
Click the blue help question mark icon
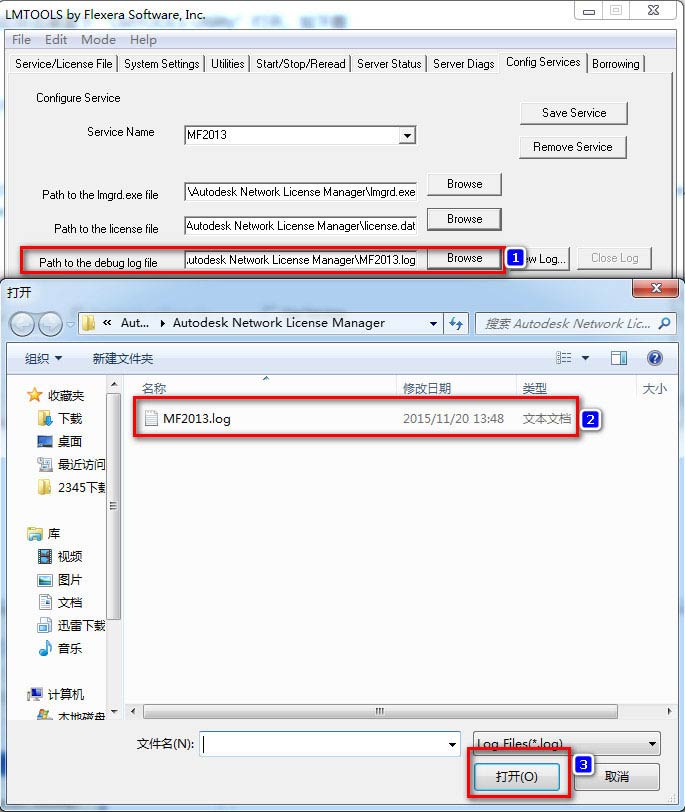(655, 358)
